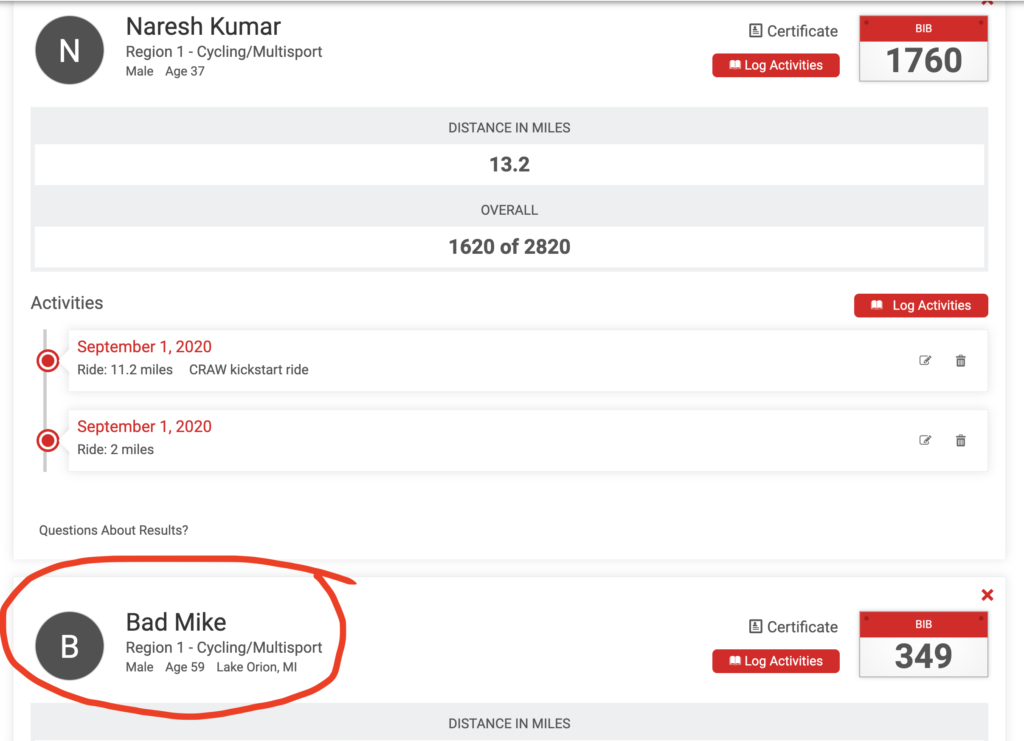Open Naresh Kumar's Certificate link
The height and width of the screenshot is (741, 1024).
point(793,31)
